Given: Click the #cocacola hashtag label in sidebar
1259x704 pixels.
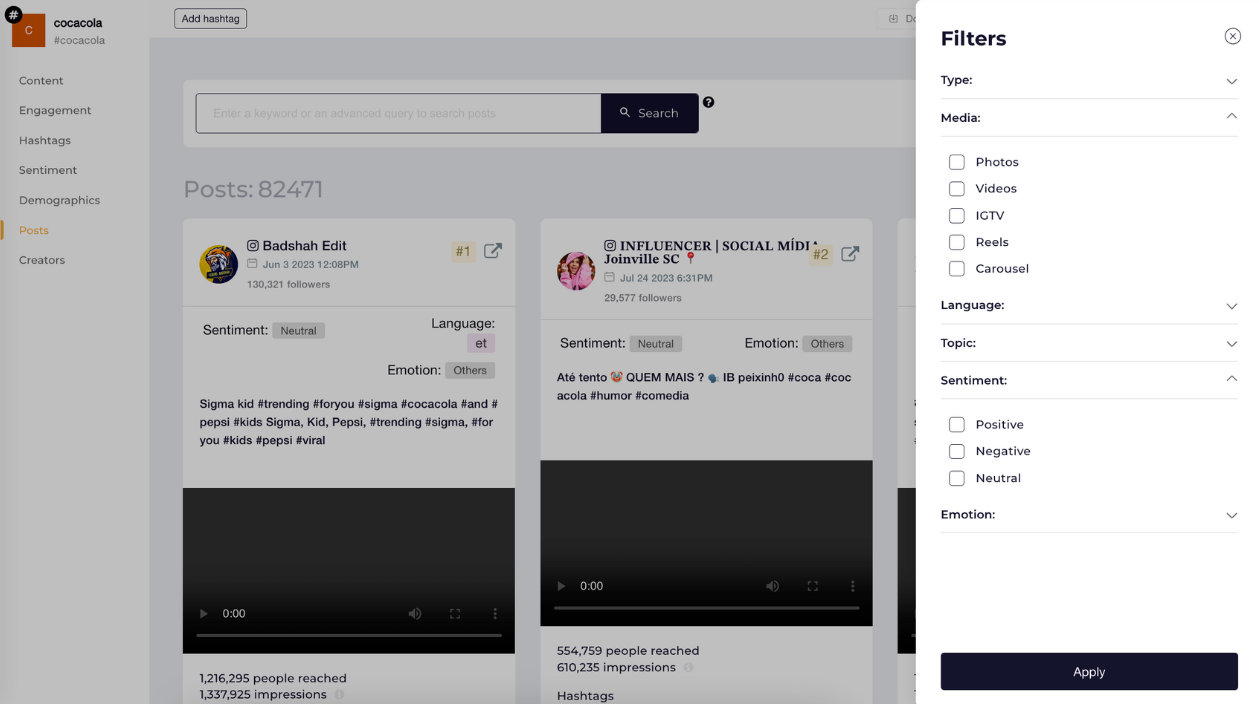Looking at the screenshot, I should (79, 41).
